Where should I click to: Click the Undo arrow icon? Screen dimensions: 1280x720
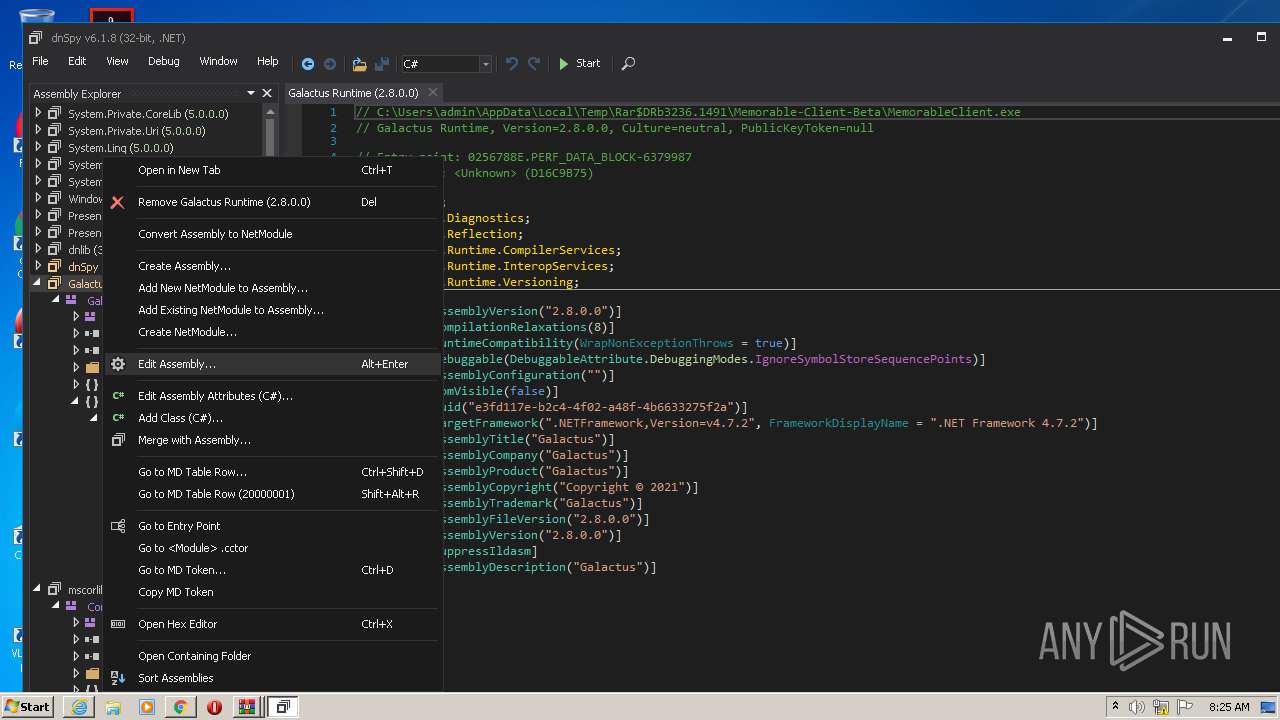click(x=512, y=63)
